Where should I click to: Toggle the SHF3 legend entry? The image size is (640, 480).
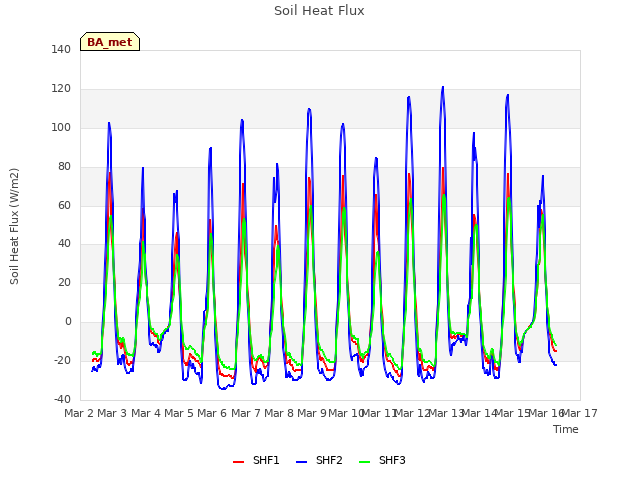coord(382,460)
